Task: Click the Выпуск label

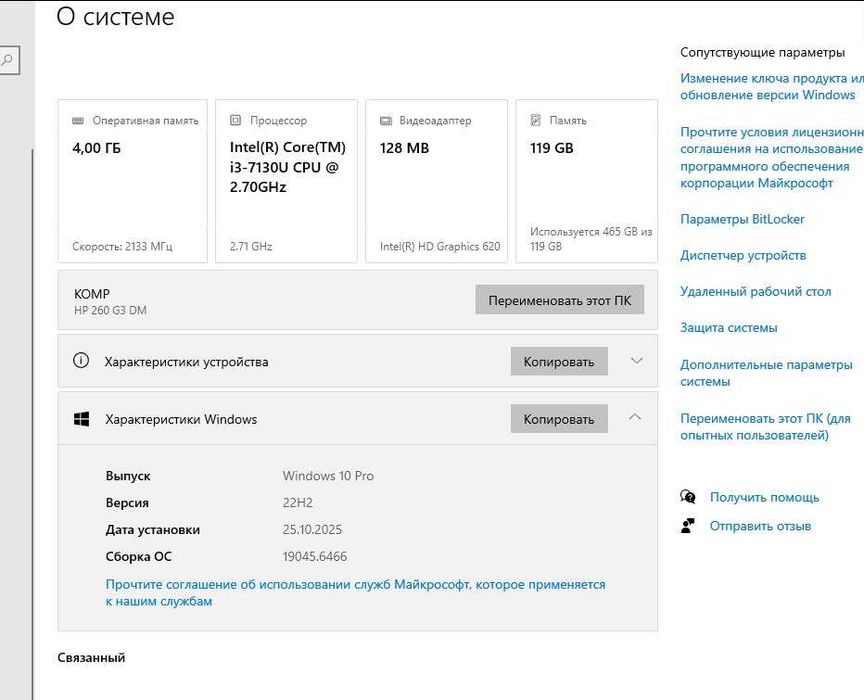Action: tap(128, 476)
